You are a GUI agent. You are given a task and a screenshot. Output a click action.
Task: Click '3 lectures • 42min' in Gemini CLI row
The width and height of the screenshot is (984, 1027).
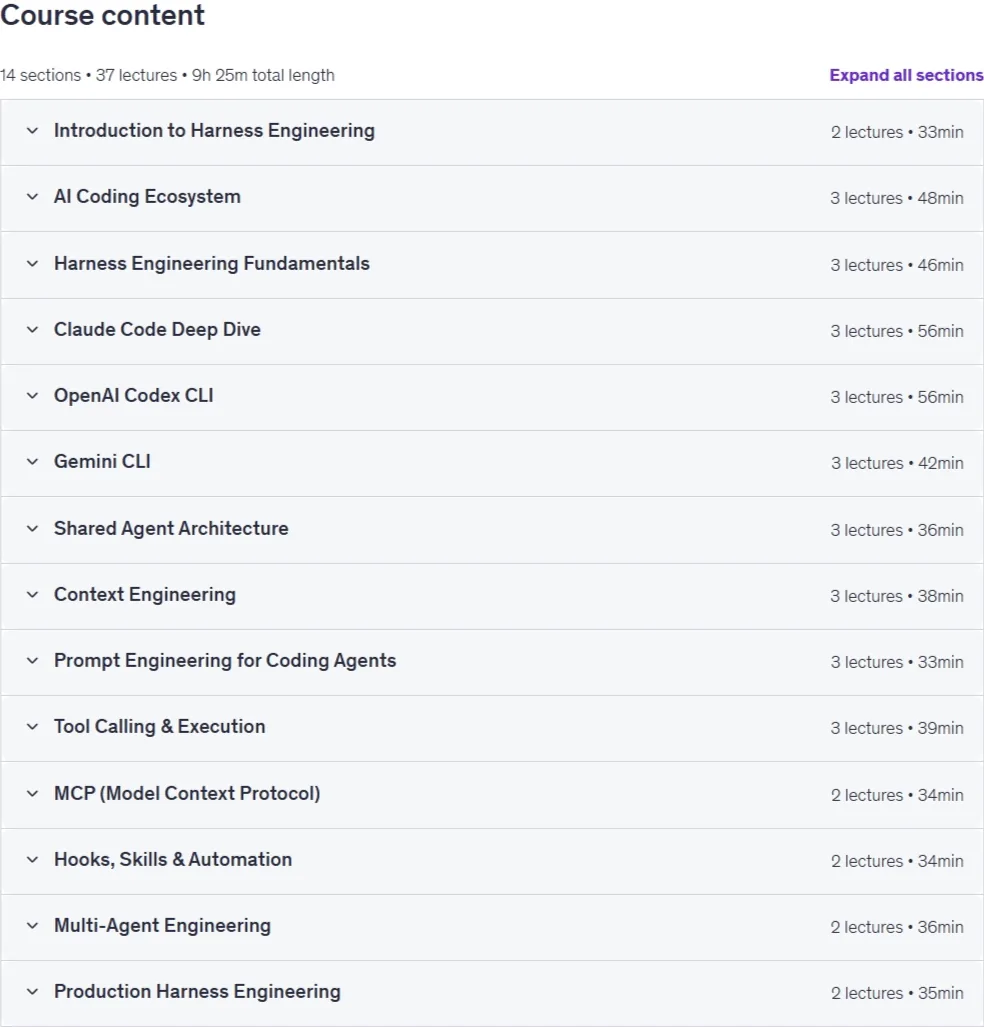point(897,463)
